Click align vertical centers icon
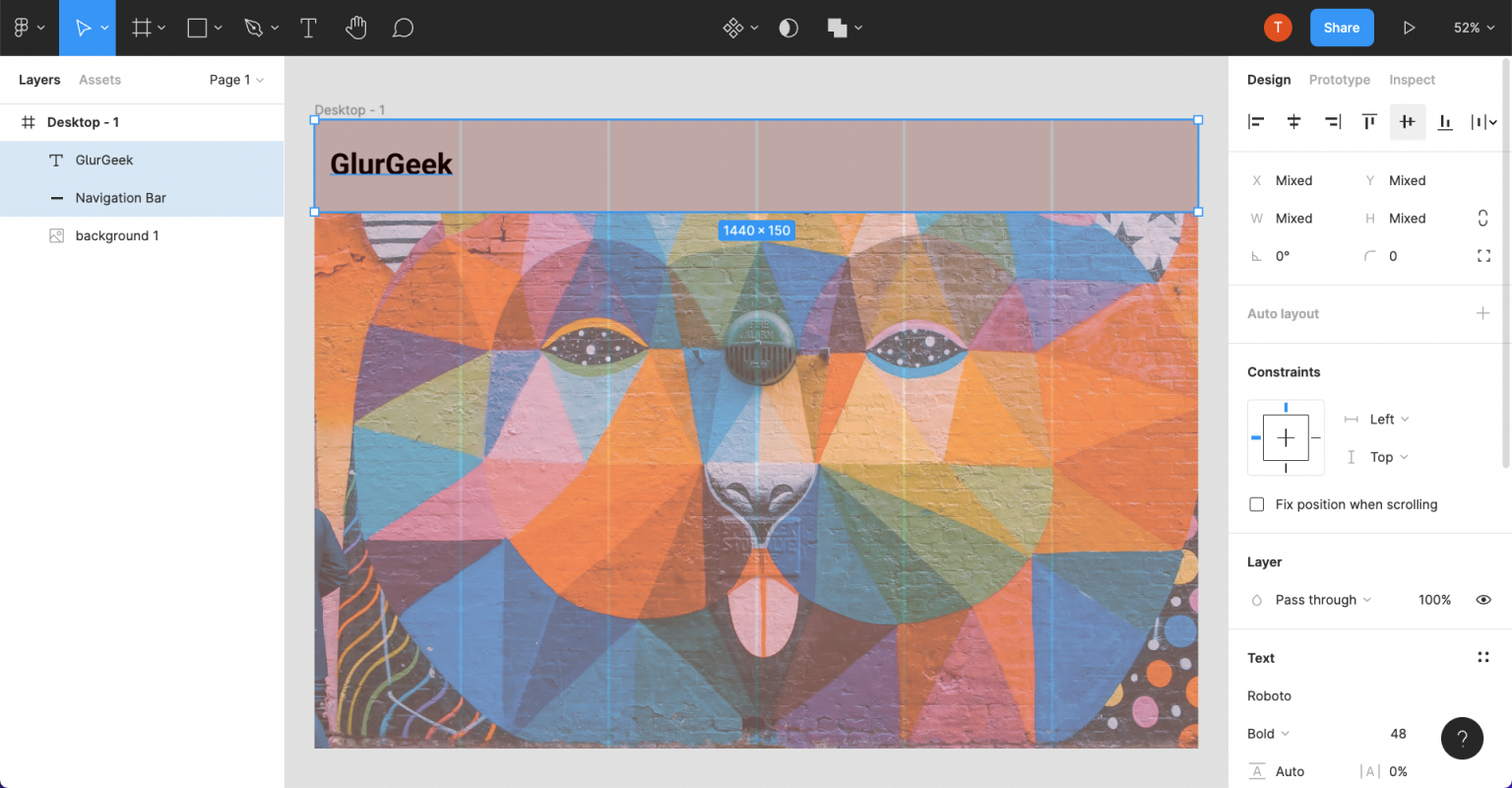Screen dimensions: 1512x788 pyautogui.click(x=1408, y=122)
